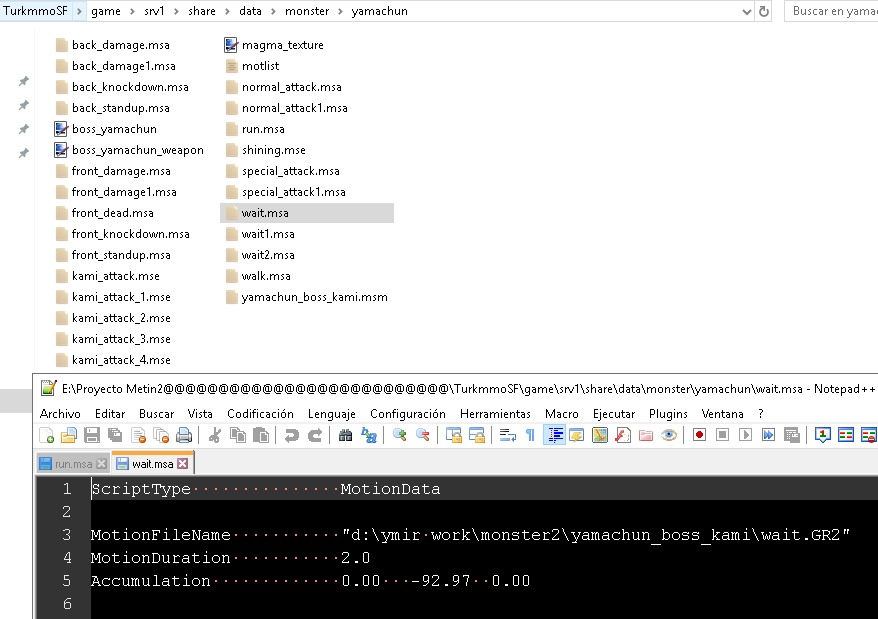Screen dimensions: 878x619
Task: Select yamachun_boss_kami.msm file
Action: [307, 297]
